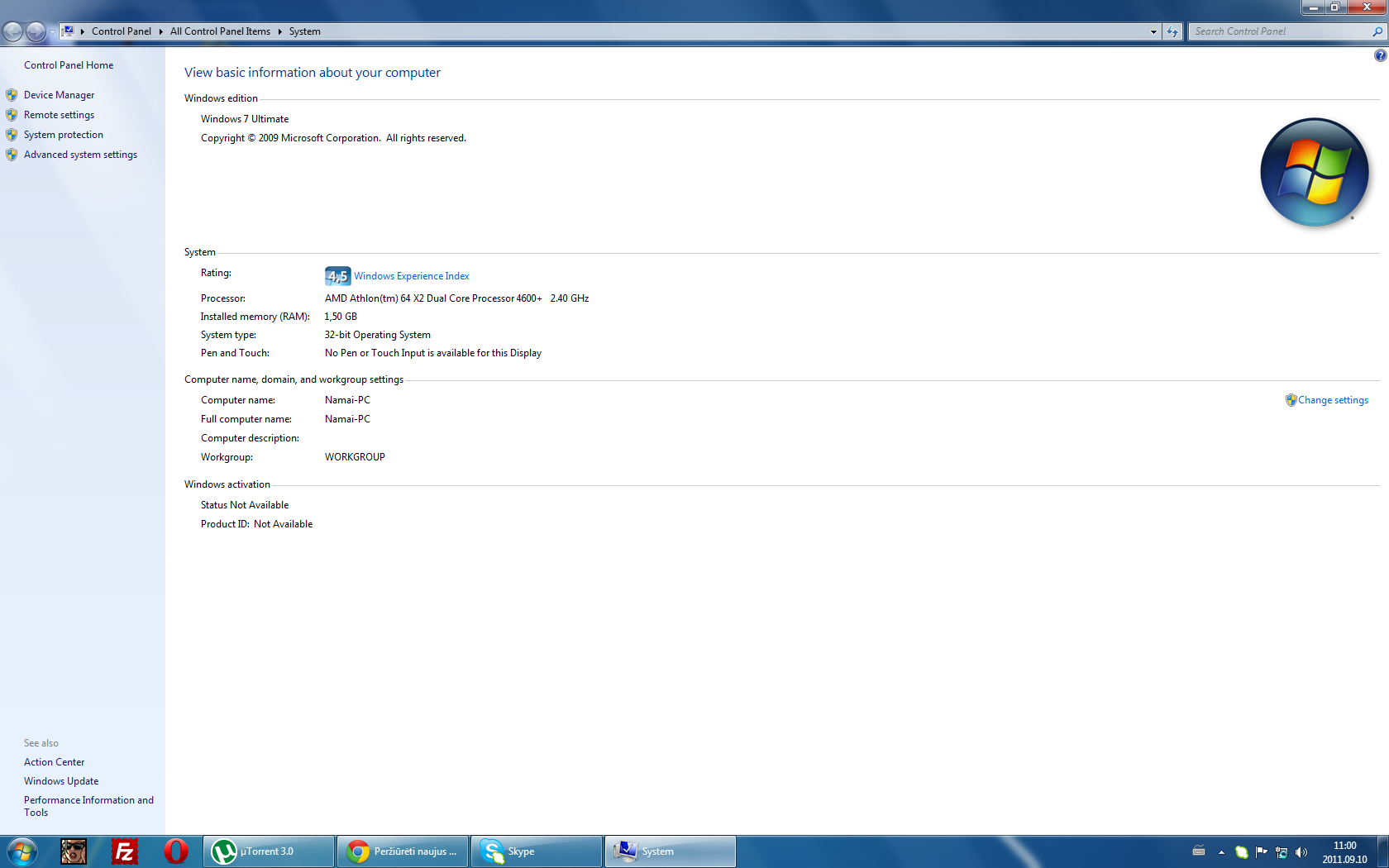Click the Back navigation arrow button
Image resolution: width=1389 pixels, height=868 pixels.
click(12, 31)
